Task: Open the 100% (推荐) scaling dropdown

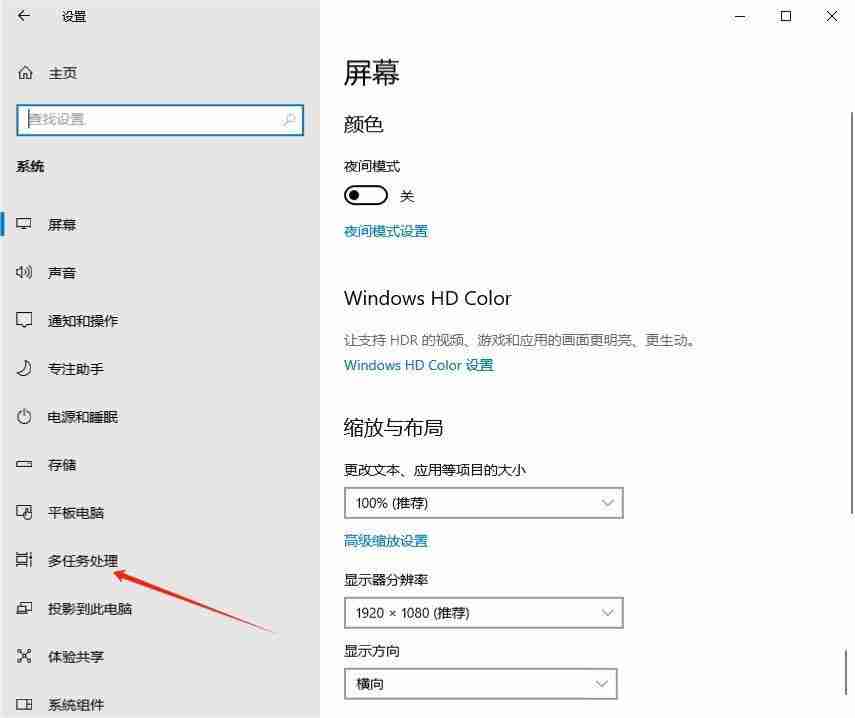Action: pyautogui.click(x=484, y=502)
